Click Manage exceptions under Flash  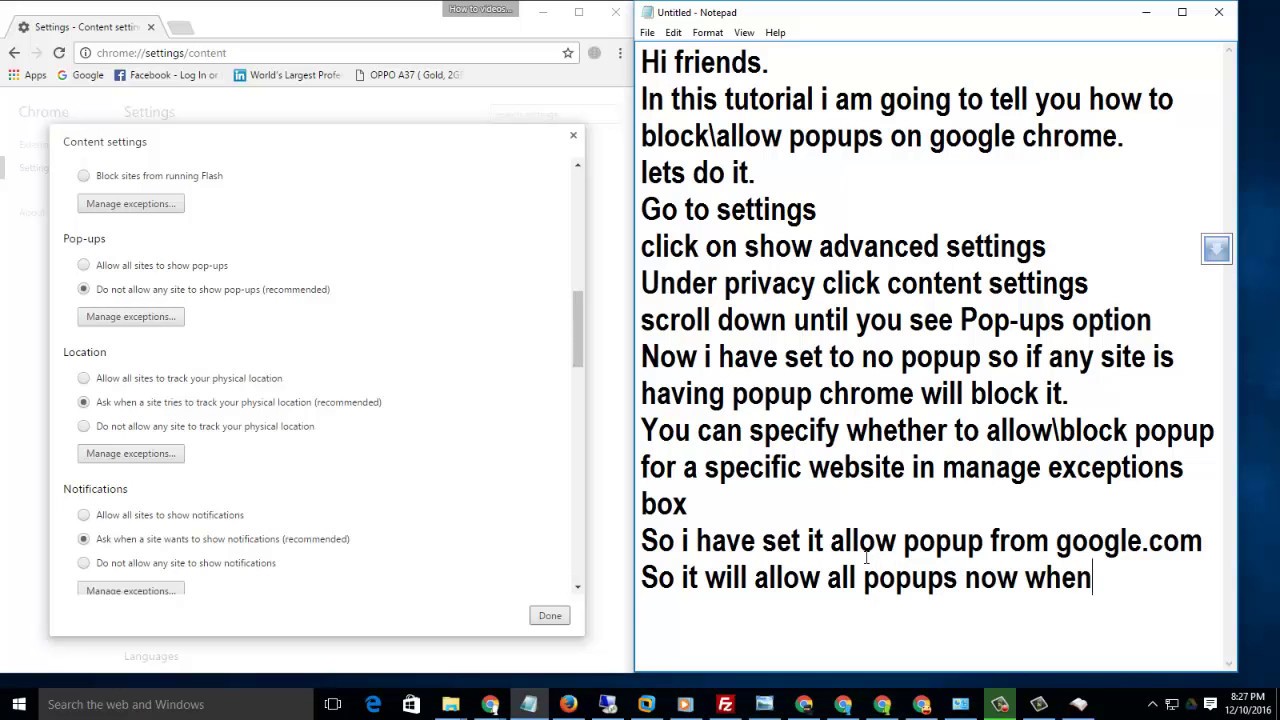(131, 204)
